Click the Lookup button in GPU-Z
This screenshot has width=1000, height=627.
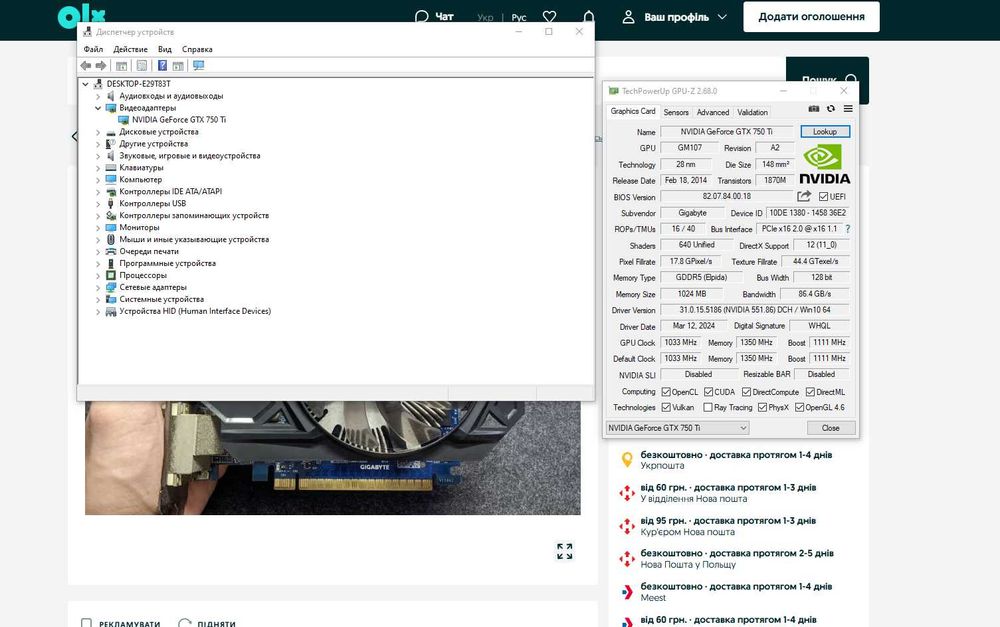825,131
